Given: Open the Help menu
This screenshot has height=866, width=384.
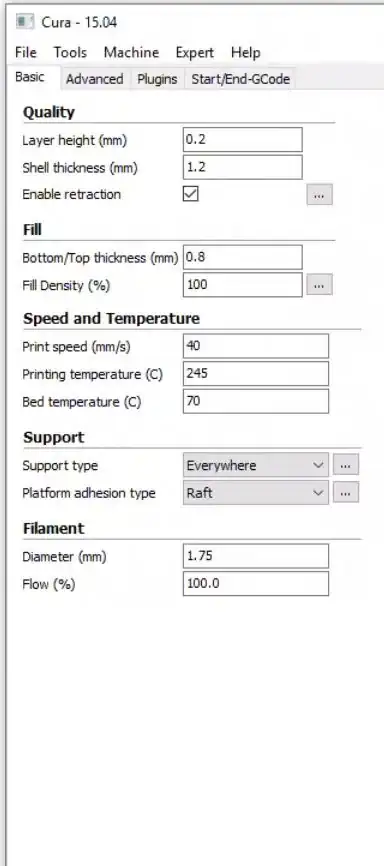Looking at the screenshot, I should pyautogui.click(x=246, y=52).
